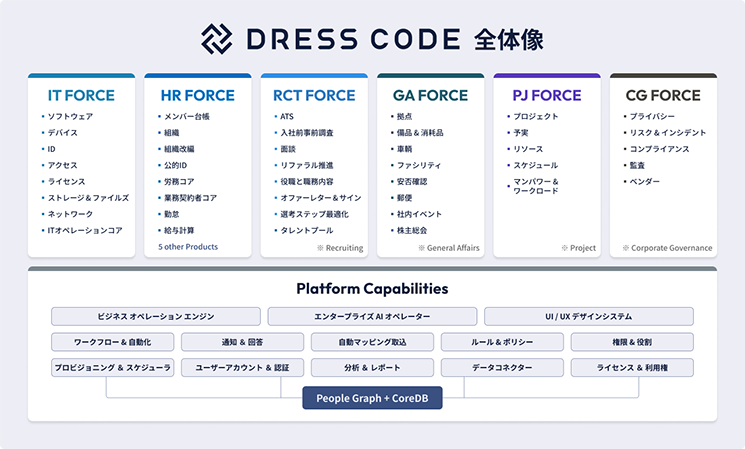Click 株主総会 under GA FORCE
This screenshot has height=449, width=745.
point(412,230)
